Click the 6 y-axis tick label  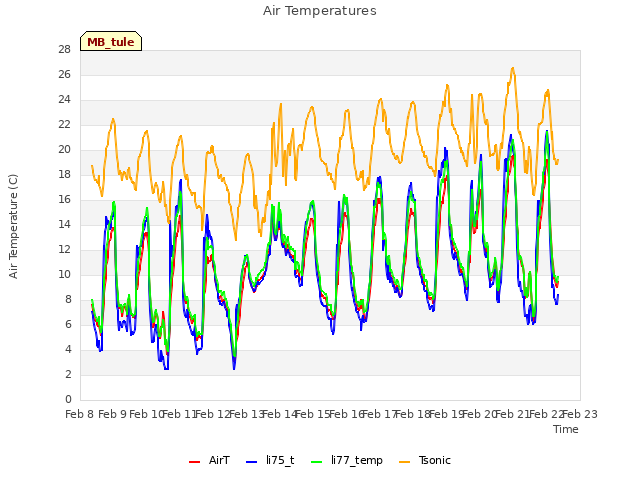point(68,324)
